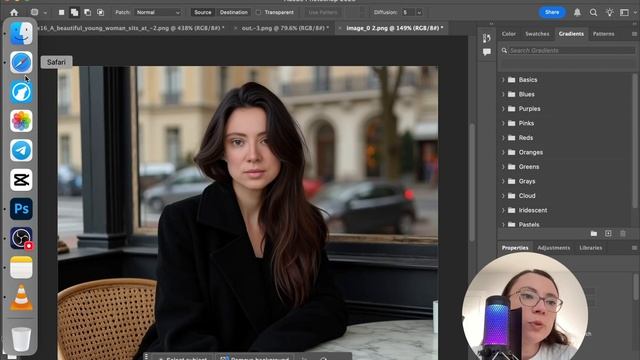Expand the Greens gradient folder
This screenshot has height=360, width=640.
pos(503,167)
